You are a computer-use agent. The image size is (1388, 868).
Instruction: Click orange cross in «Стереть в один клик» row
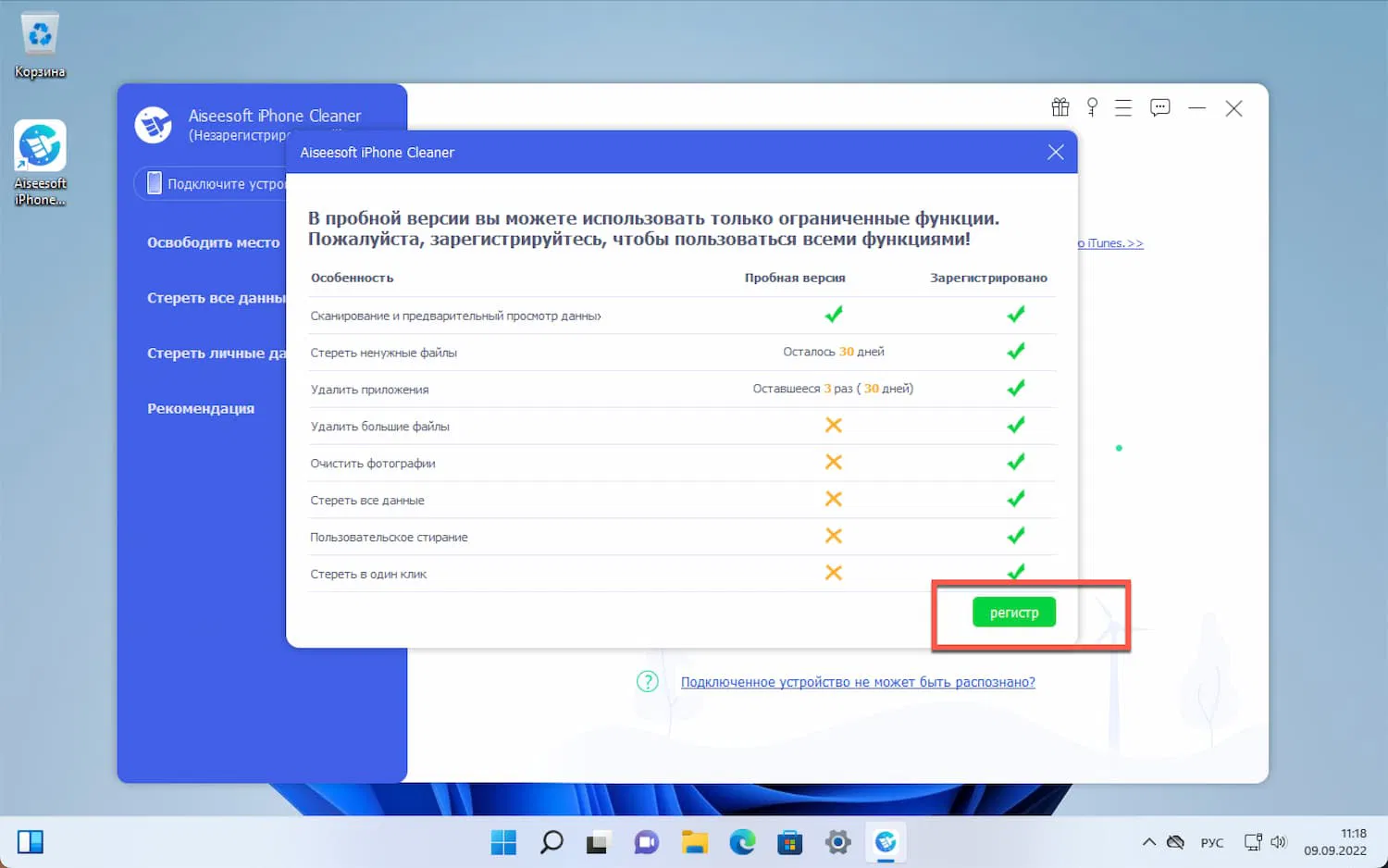[x=834, y=573]
